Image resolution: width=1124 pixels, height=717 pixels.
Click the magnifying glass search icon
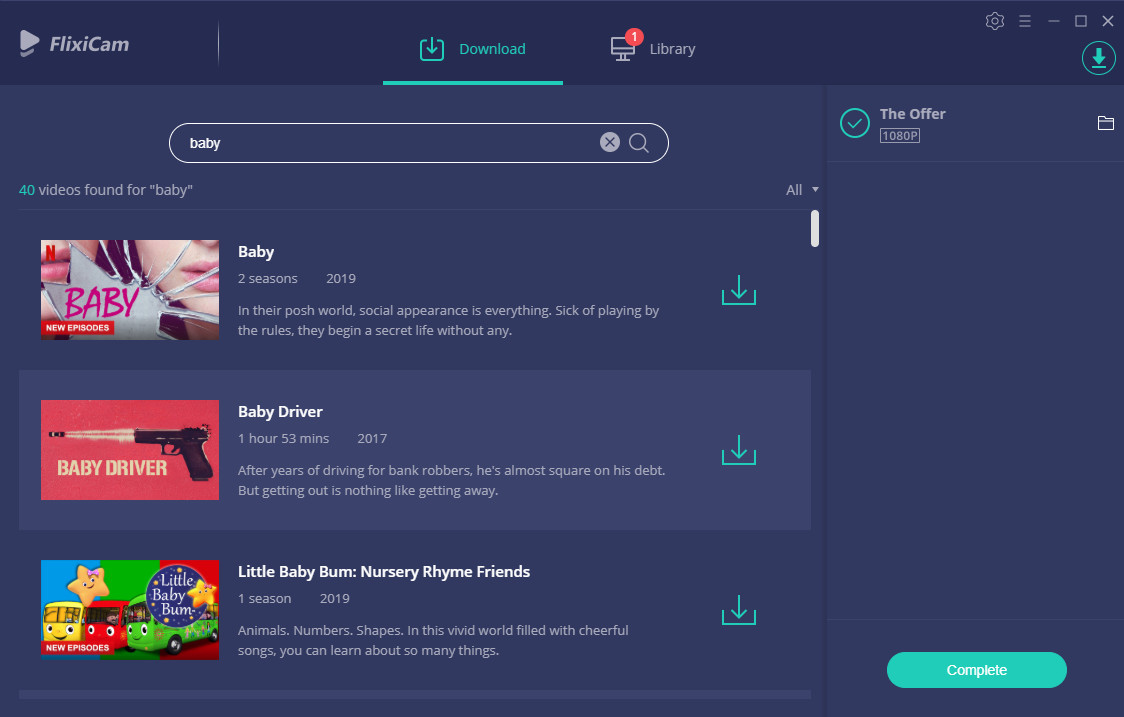click(639, 143)
